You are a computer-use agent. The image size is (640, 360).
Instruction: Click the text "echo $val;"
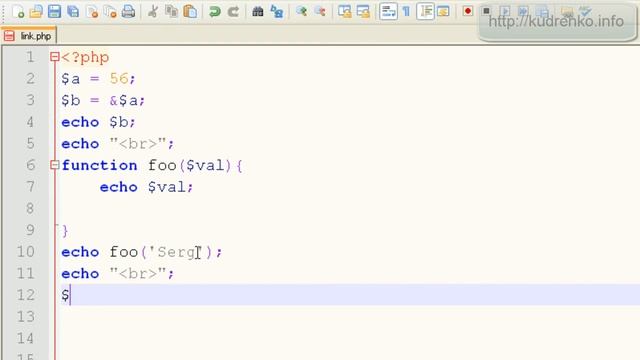pyautogui.click(x=146, y=187)
